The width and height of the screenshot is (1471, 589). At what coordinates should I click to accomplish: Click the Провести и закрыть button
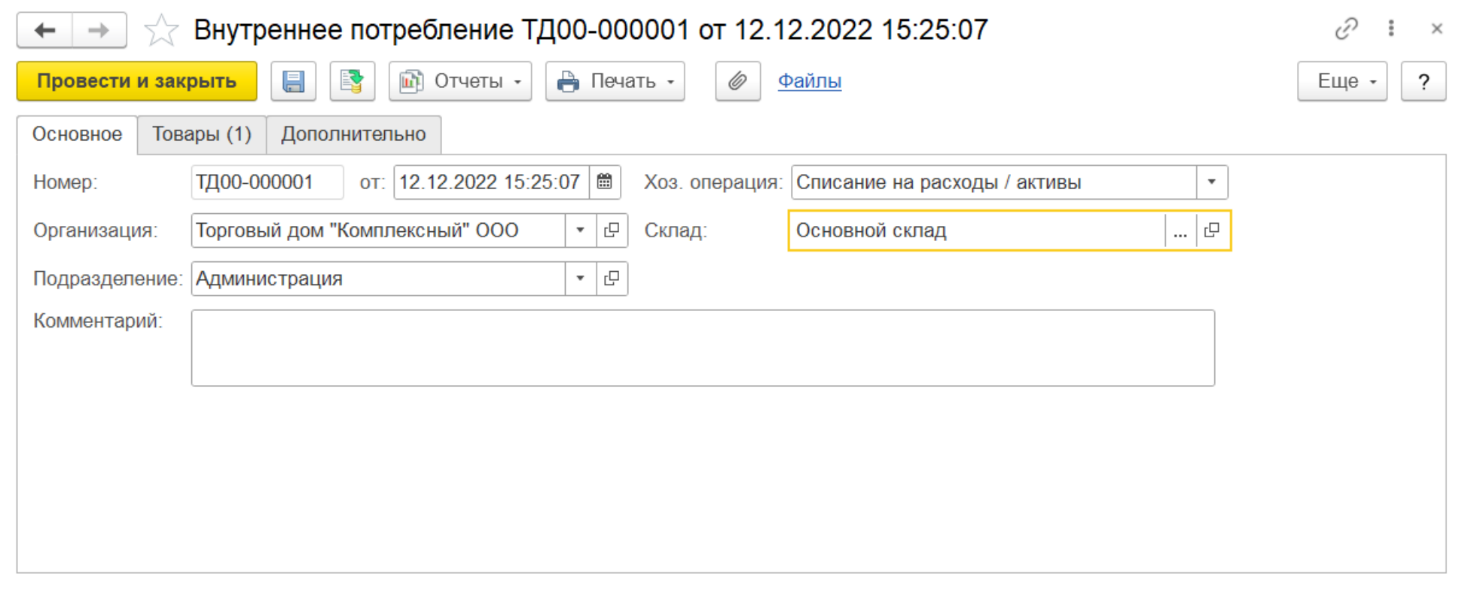[x=136, y=82]
